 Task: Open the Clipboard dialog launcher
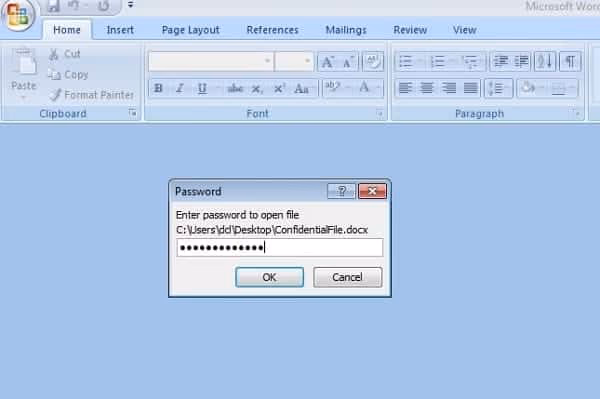click(132, 113)
